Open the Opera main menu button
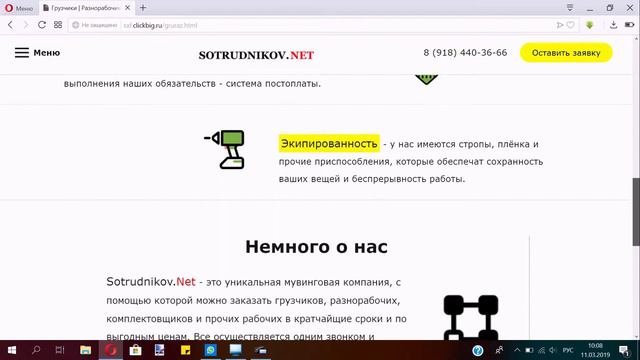 19,8
